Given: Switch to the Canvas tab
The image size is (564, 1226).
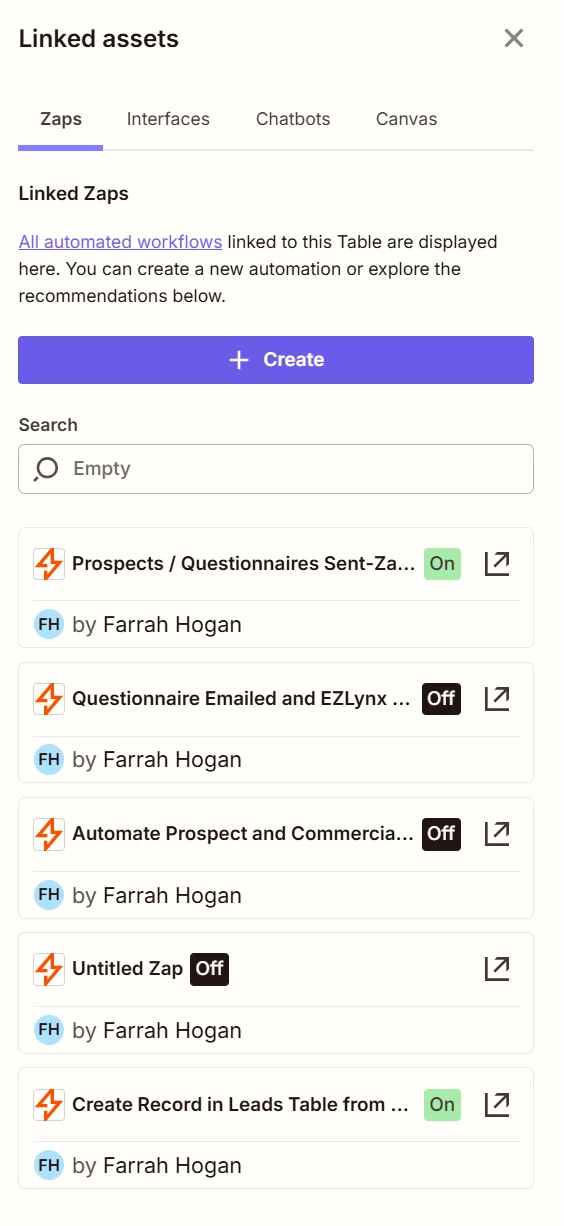Looking at the screenshot, I should (406, 119).
